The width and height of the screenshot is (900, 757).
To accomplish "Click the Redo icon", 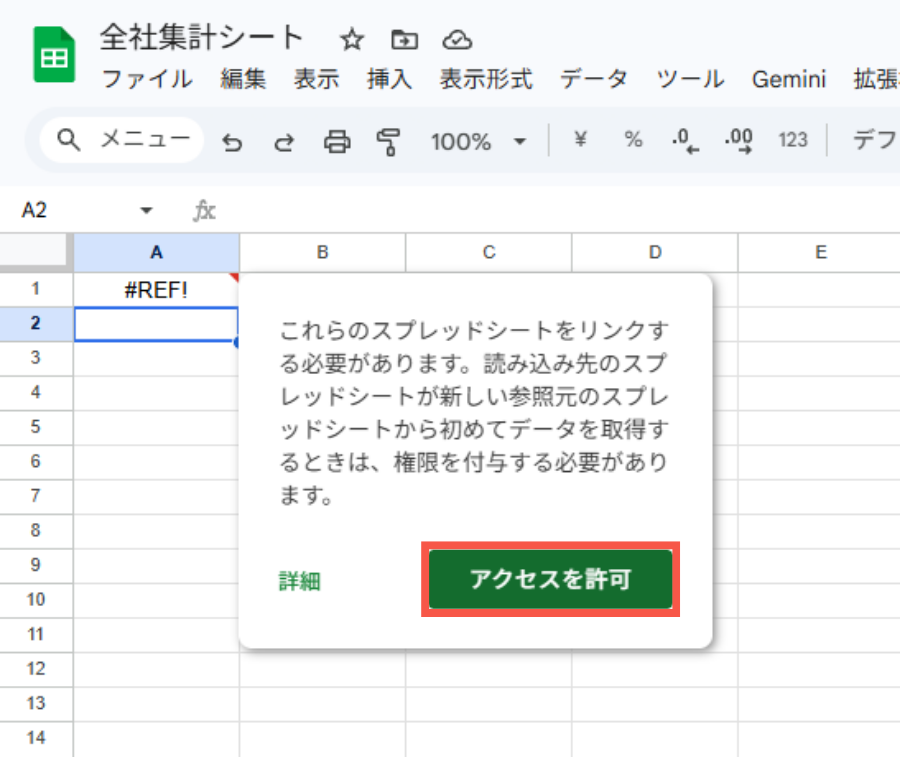I will point(284,140).
